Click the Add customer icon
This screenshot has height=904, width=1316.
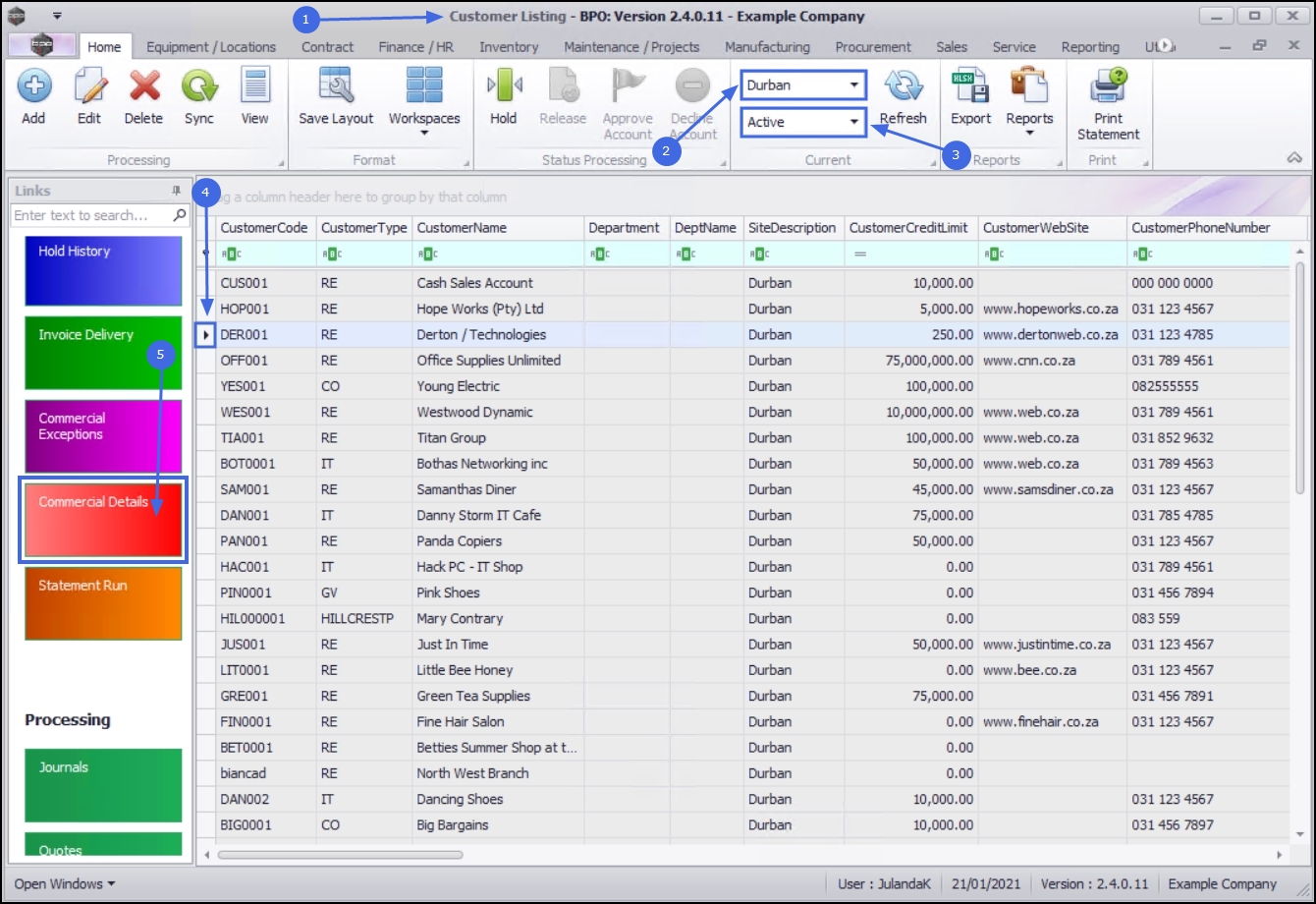point(33,86)
